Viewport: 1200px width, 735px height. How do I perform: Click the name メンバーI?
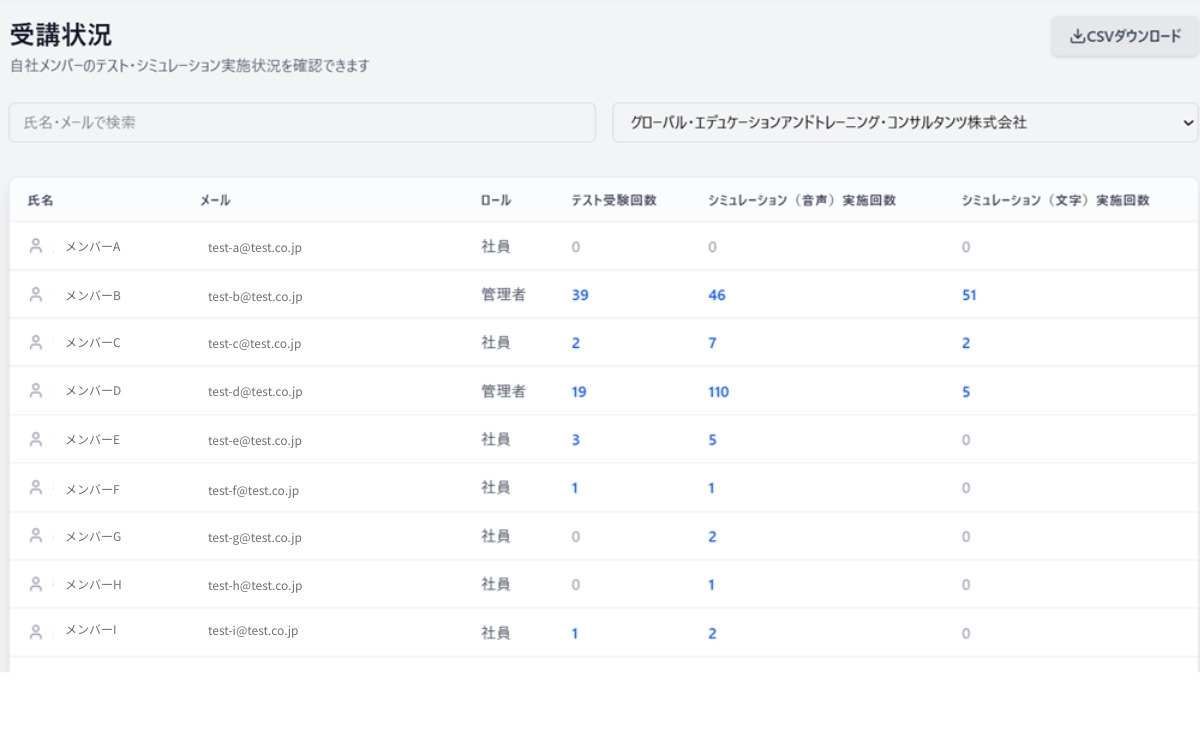tap(91, 630)
